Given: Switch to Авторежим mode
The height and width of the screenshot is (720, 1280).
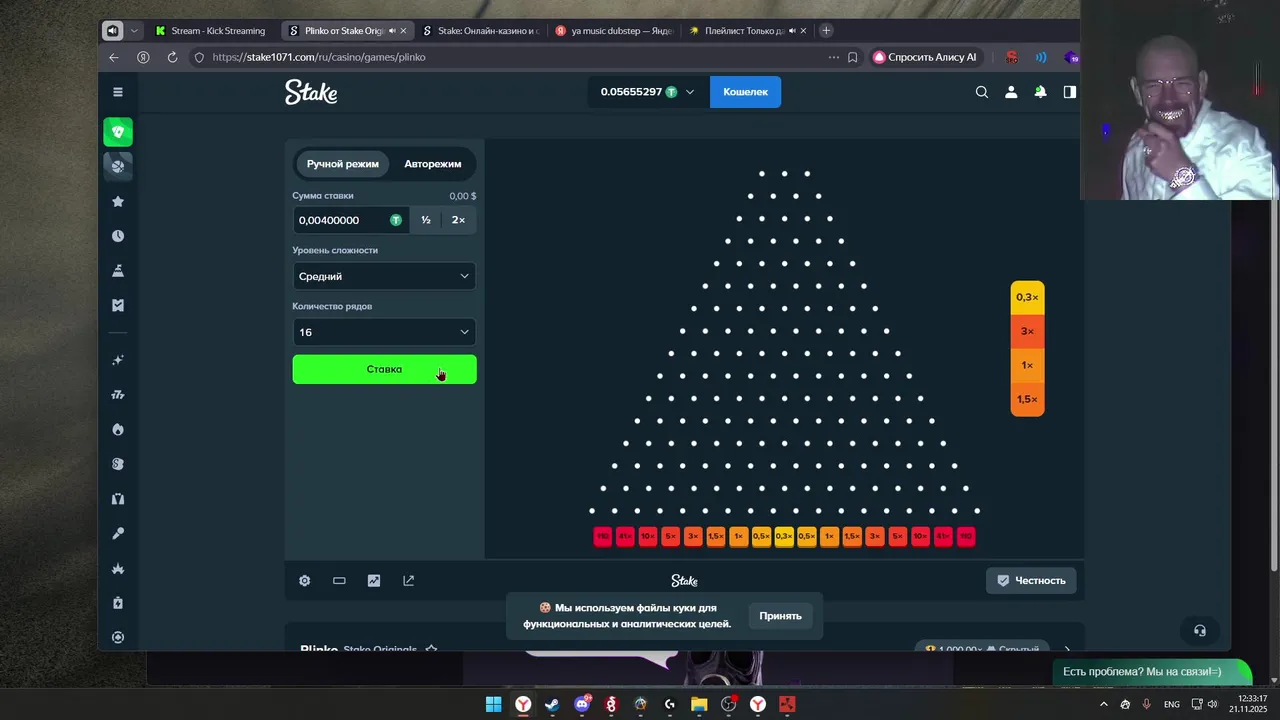Looking at the screenshot, I should tap(432, 164).
